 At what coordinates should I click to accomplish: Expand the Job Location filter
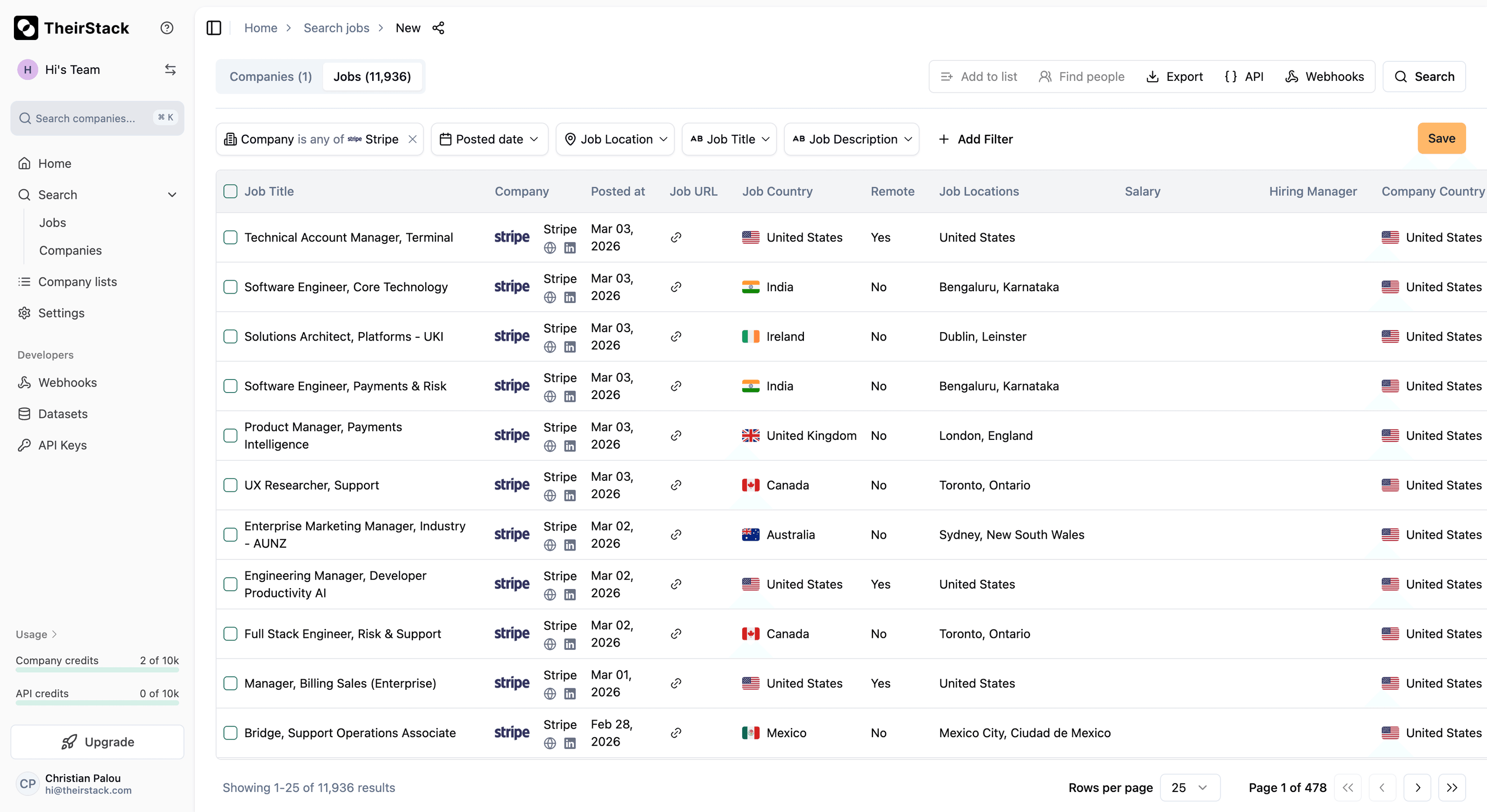[x=615, y=138]
